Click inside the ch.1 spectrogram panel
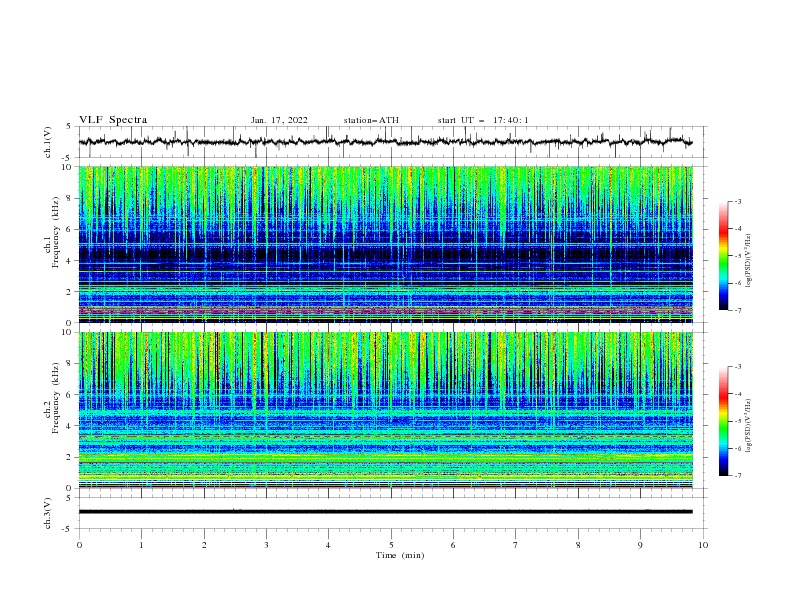 [385, 244]
